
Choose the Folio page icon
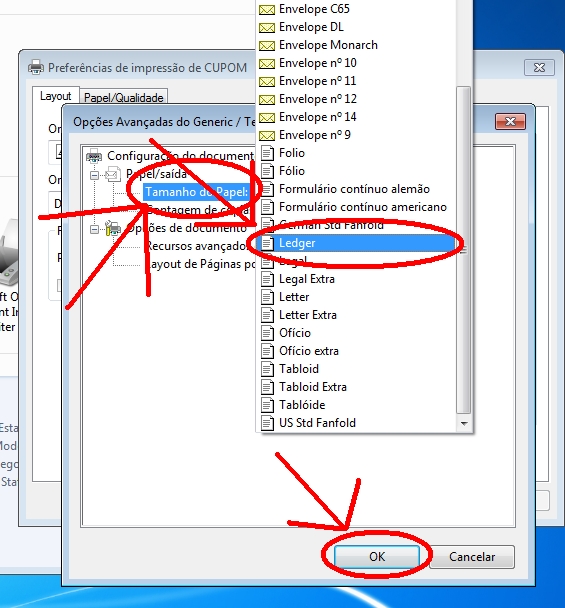pyautogui.click(x=267, y=153)
